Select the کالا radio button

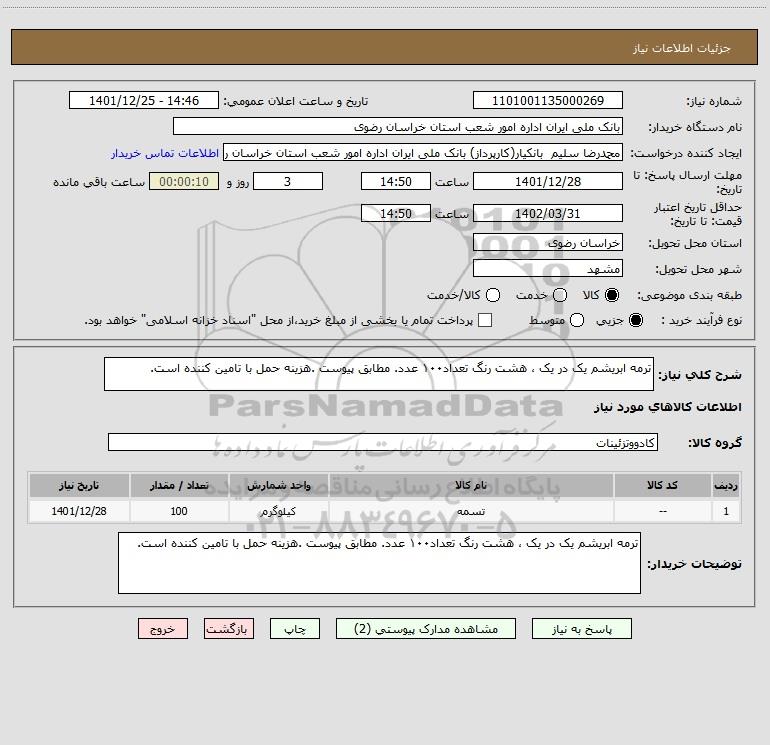(x=612, y=295)
